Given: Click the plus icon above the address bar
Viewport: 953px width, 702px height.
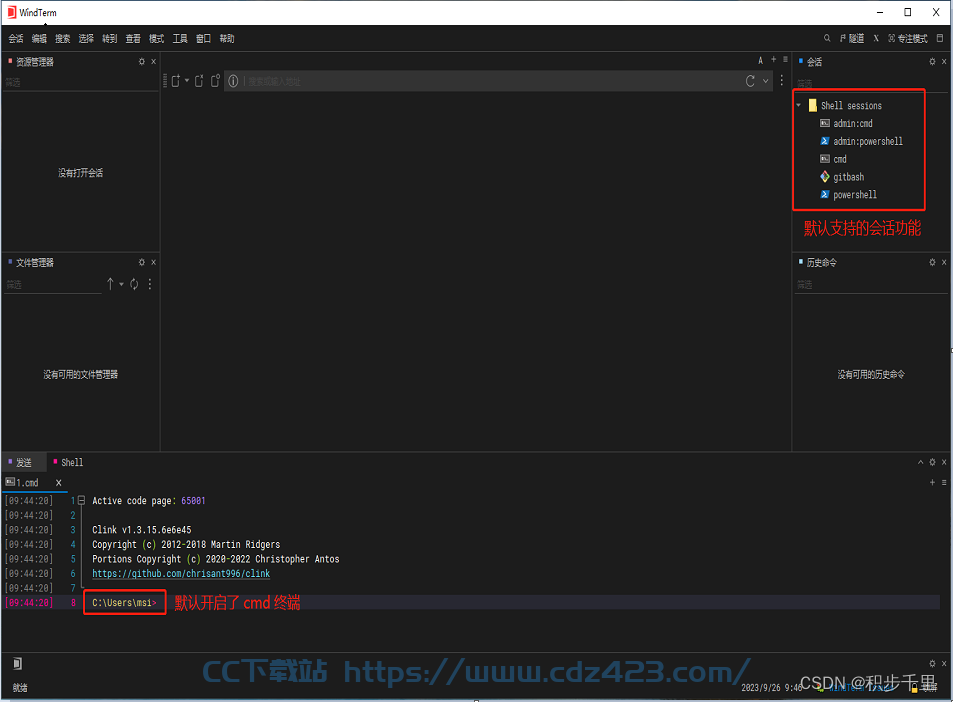Looking at the screenshot, I should point(774,60).
